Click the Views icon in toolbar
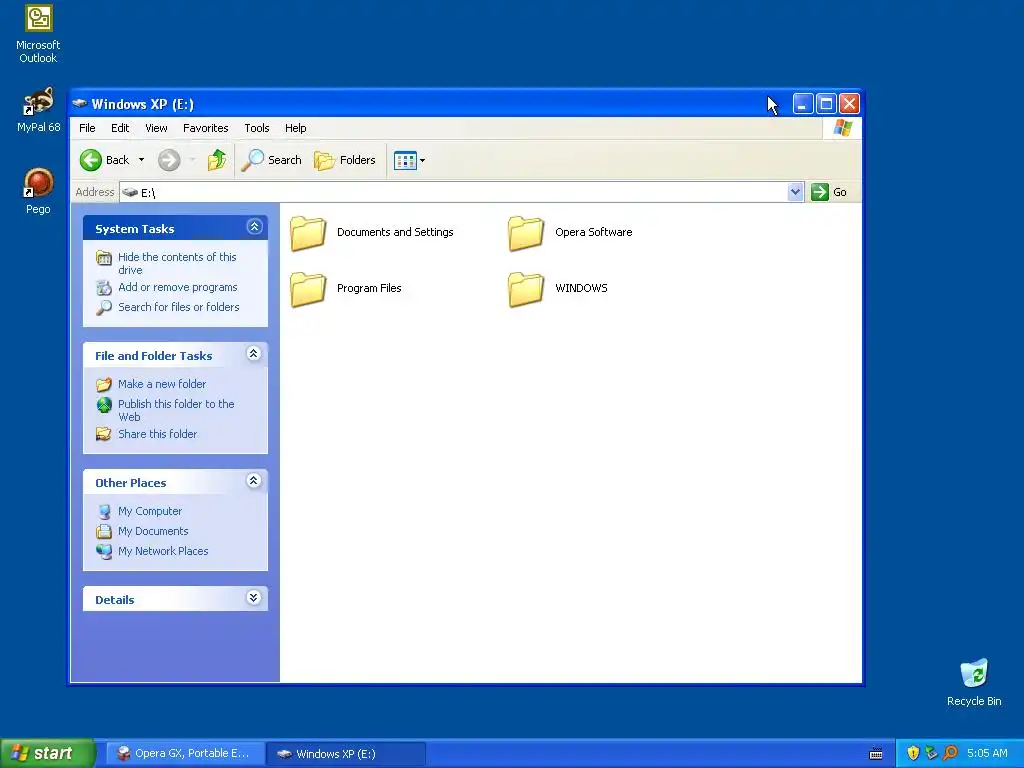 click(x=405, y=160)
